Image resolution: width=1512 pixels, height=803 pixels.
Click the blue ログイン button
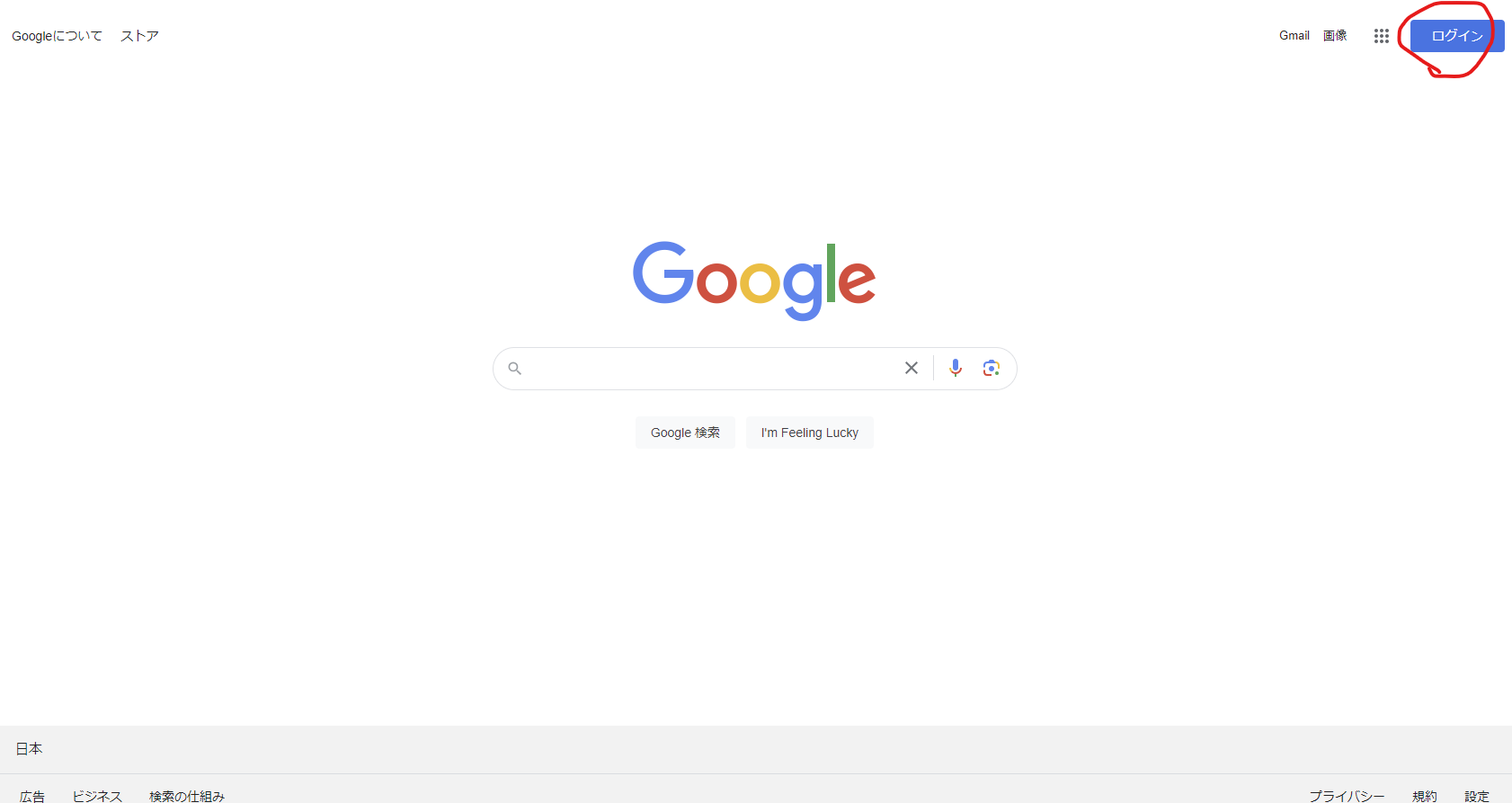(1457, 36)
